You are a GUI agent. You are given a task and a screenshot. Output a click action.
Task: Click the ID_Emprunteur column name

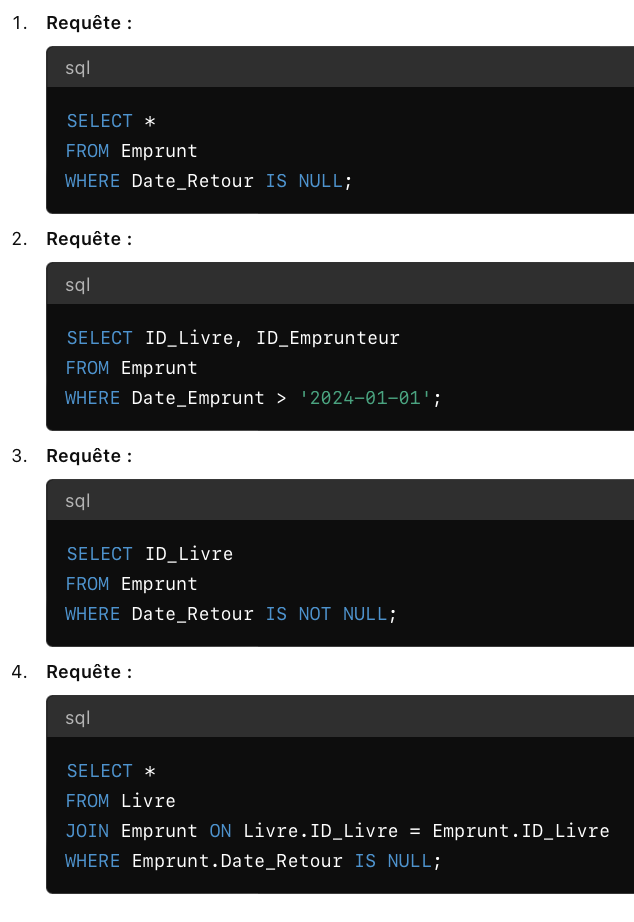[x=327, y=338]
